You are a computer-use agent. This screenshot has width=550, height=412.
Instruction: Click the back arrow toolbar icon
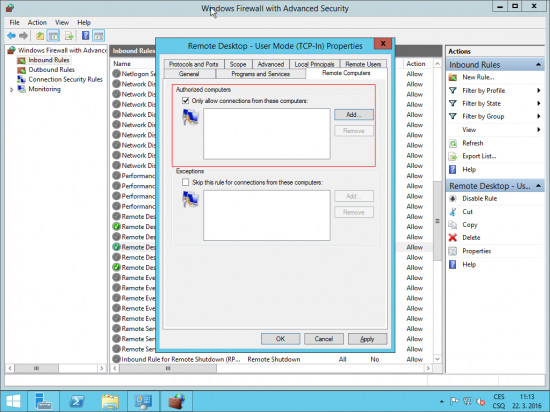(11, 35)
